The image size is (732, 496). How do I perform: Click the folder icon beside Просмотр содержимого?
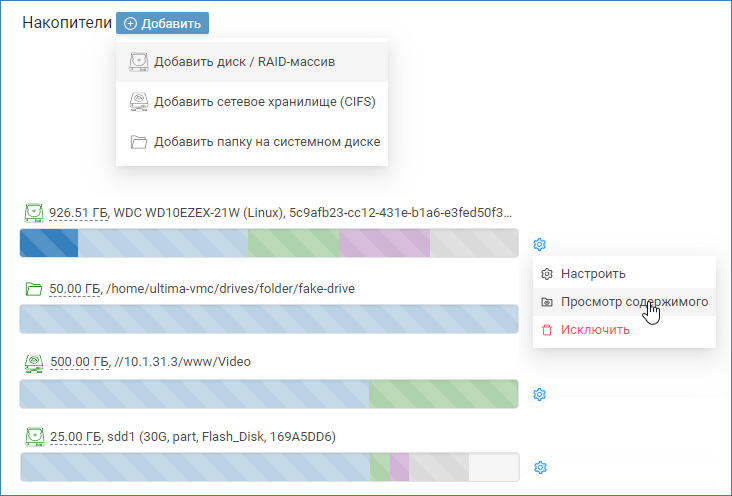[x=546, y=302]
